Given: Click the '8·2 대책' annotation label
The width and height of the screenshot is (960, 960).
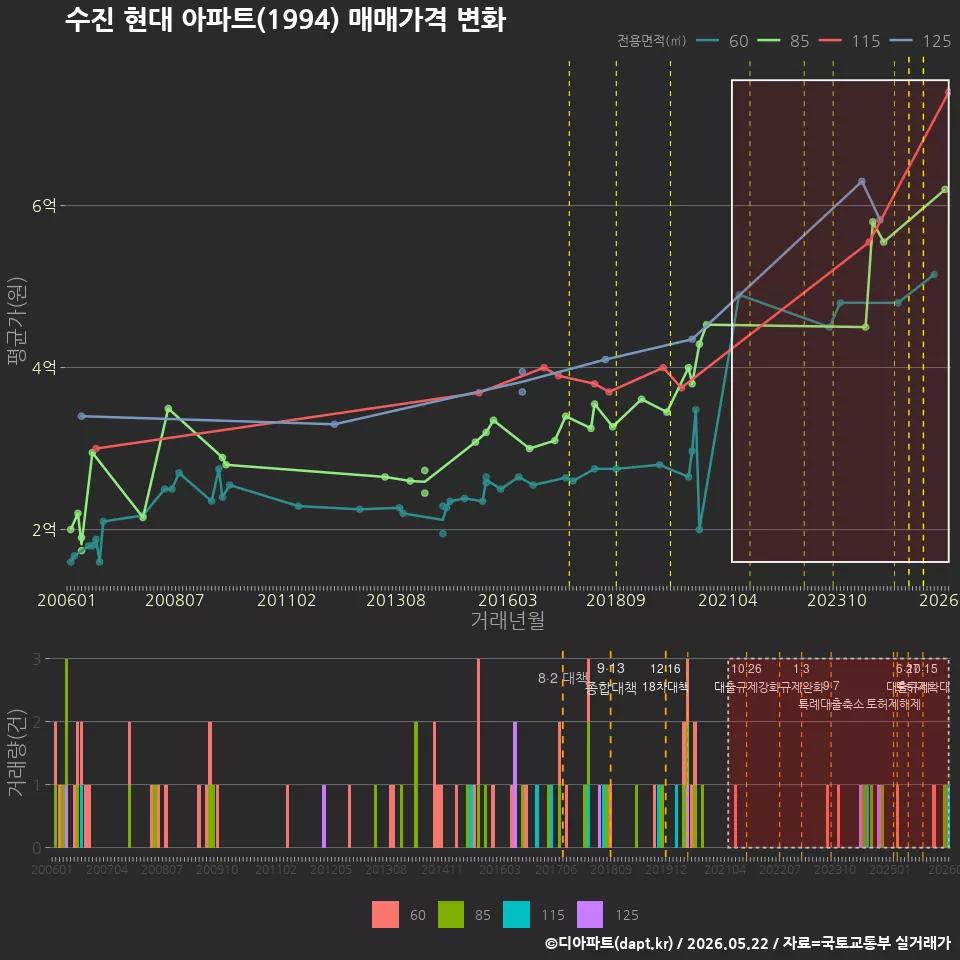Looking at the screenshot, I should [x=563, y=678].
